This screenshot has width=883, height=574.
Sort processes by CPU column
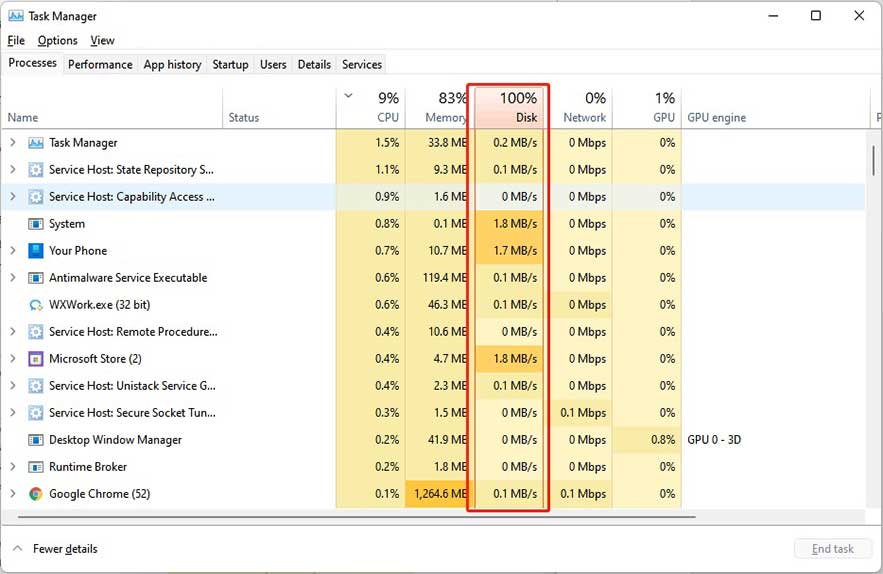point(371,108)
